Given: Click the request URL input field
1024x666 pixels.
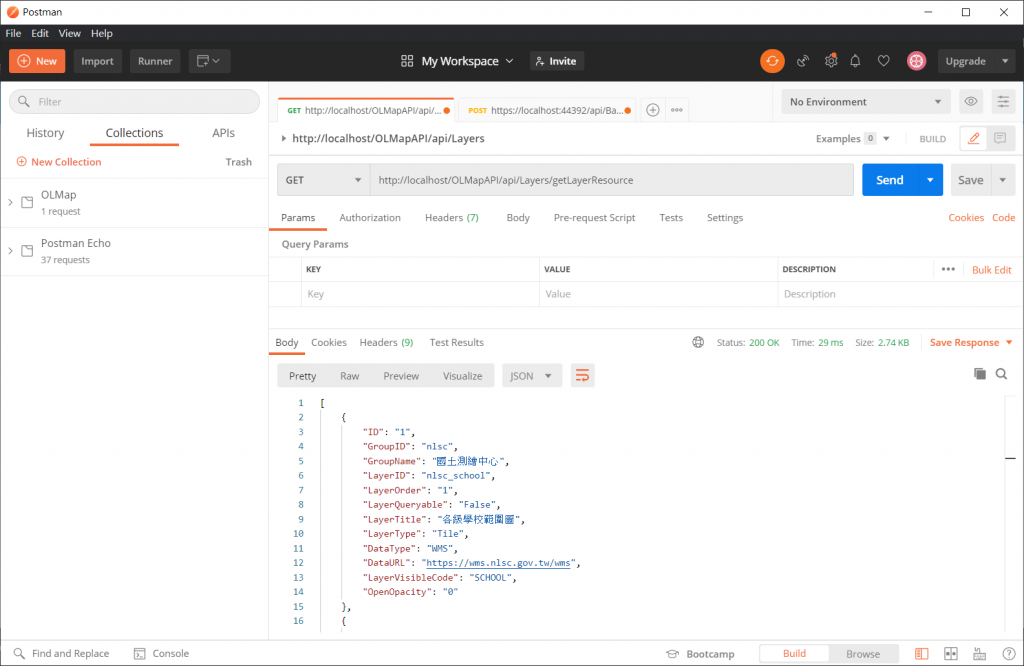Looking at the screenshot, I should [612, 180].
